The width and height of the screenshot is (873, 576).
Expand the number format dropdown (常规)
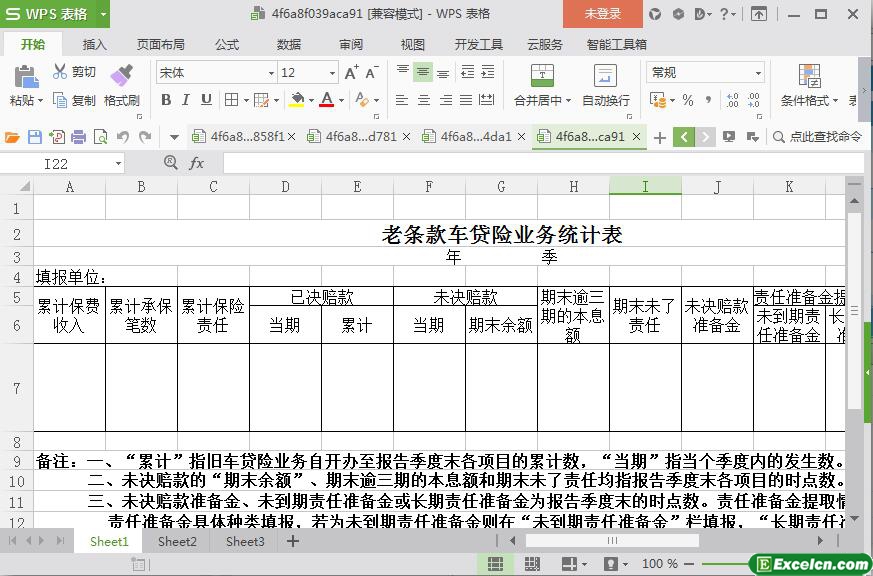pyautogui.click(x=758, y=73)
